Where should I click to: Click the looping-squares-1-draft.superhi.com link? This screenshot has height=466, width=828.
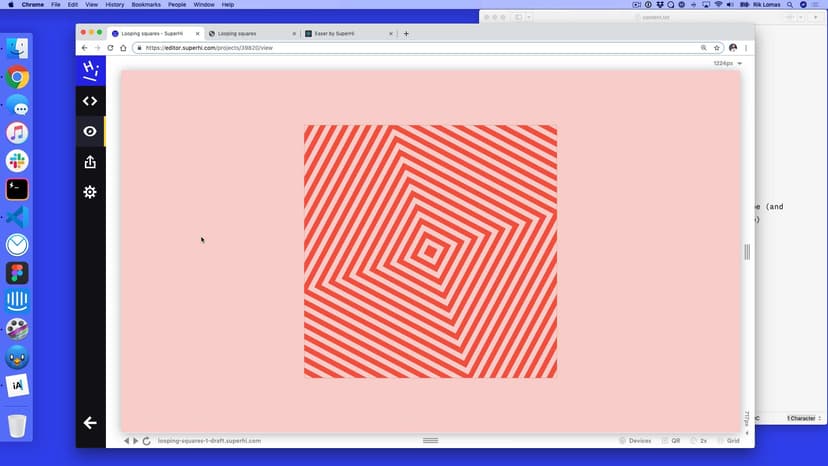(209, 441)
